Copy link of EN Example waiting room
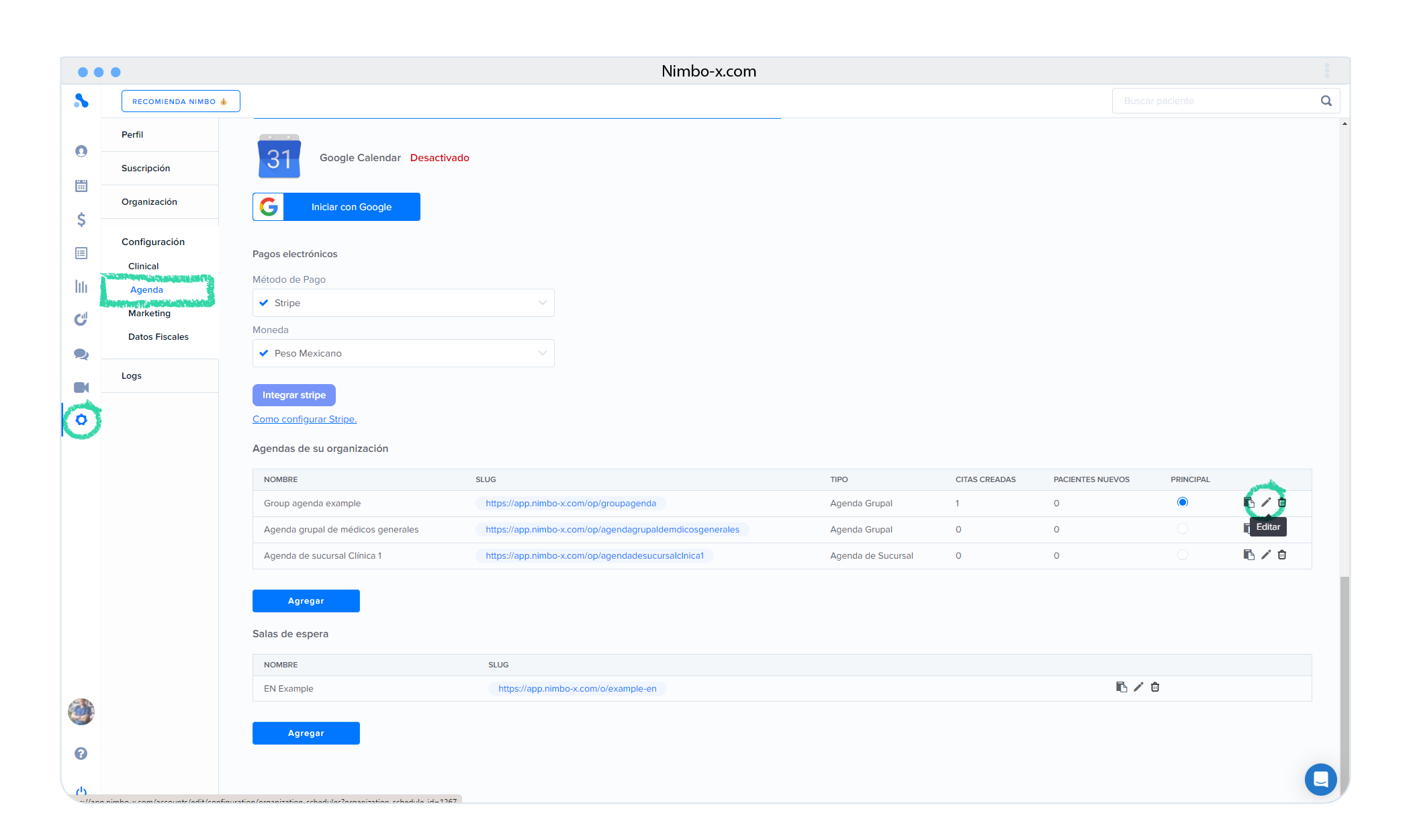 click(1121, 687)
